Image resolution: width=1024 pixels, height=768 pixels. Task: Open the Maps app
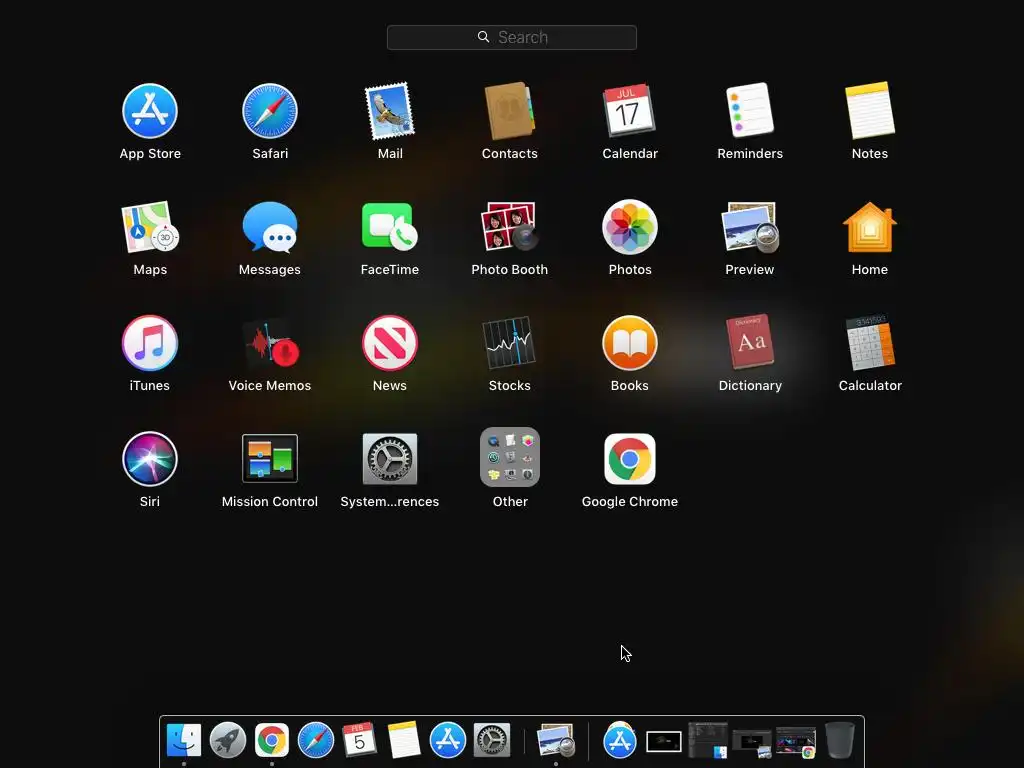coord(150,227)
